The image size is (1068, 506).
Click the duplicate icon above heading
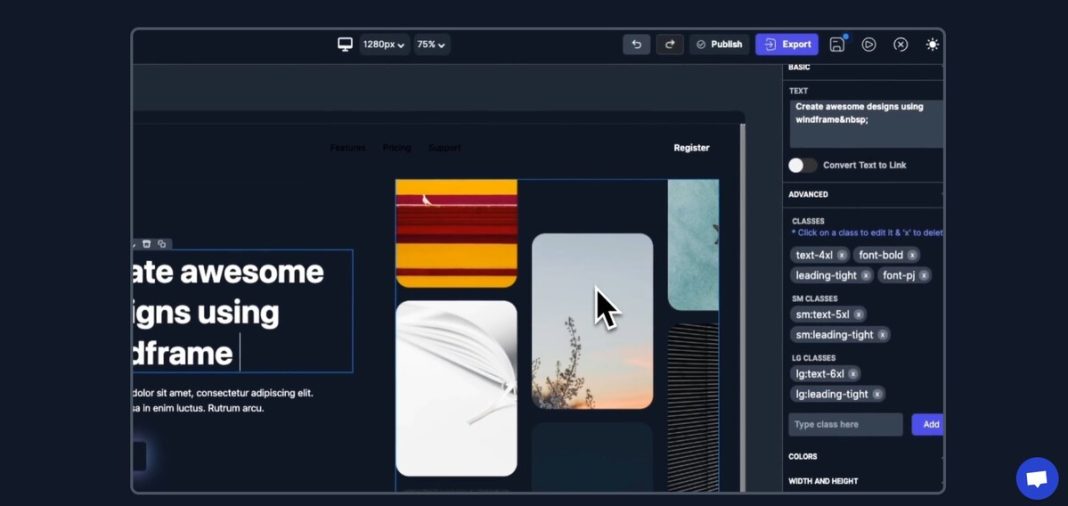click(x=161, y=244)
